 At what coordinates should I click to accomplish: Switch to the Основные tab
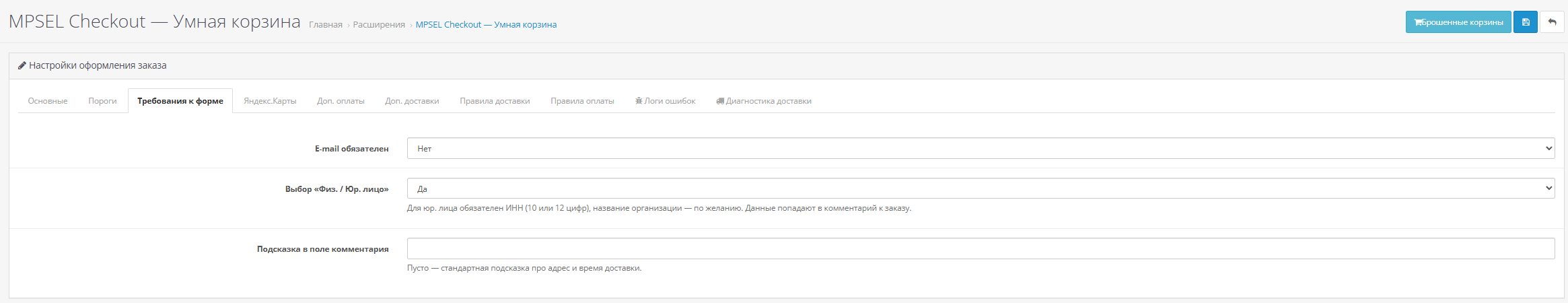coord(48,101)
